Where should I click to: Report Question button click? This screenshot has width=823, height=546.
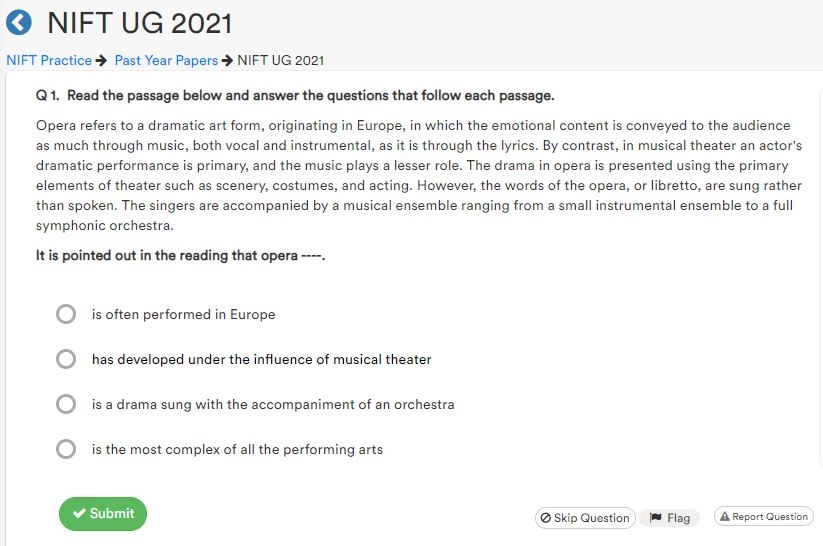(763, 517)
